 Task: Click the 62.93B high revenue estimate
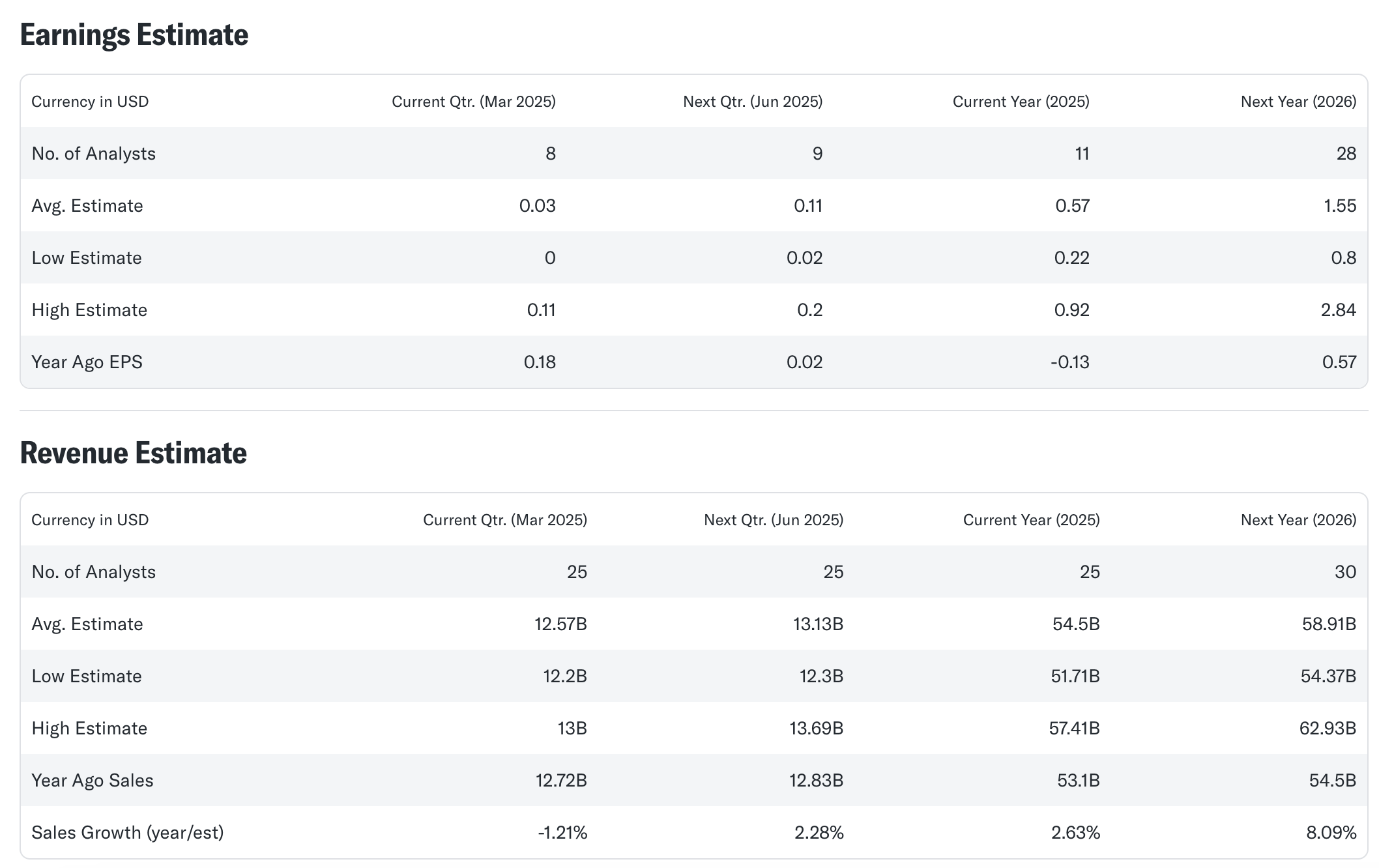[1327, 729]
